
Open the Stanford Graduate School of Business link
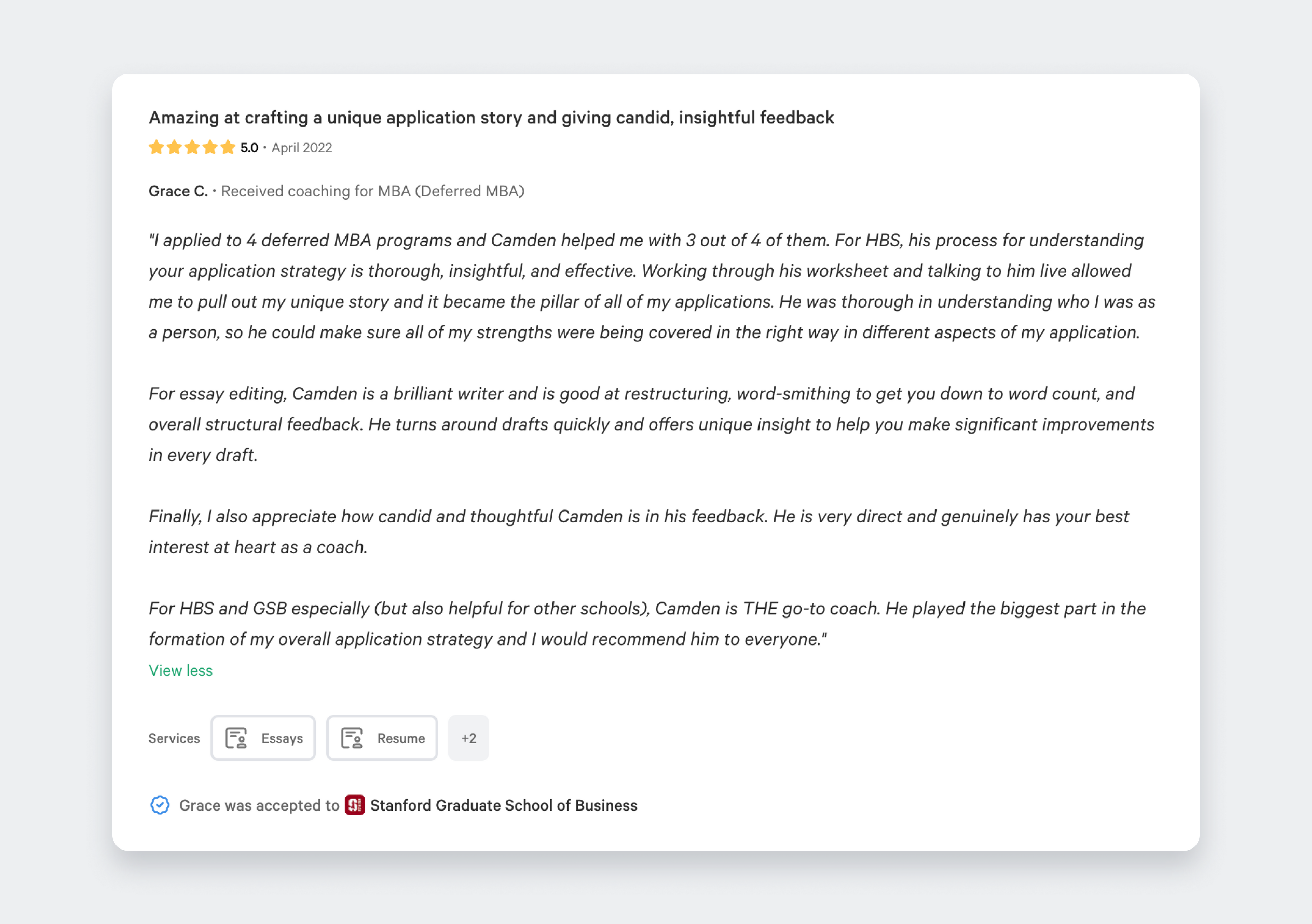[503, 805]
